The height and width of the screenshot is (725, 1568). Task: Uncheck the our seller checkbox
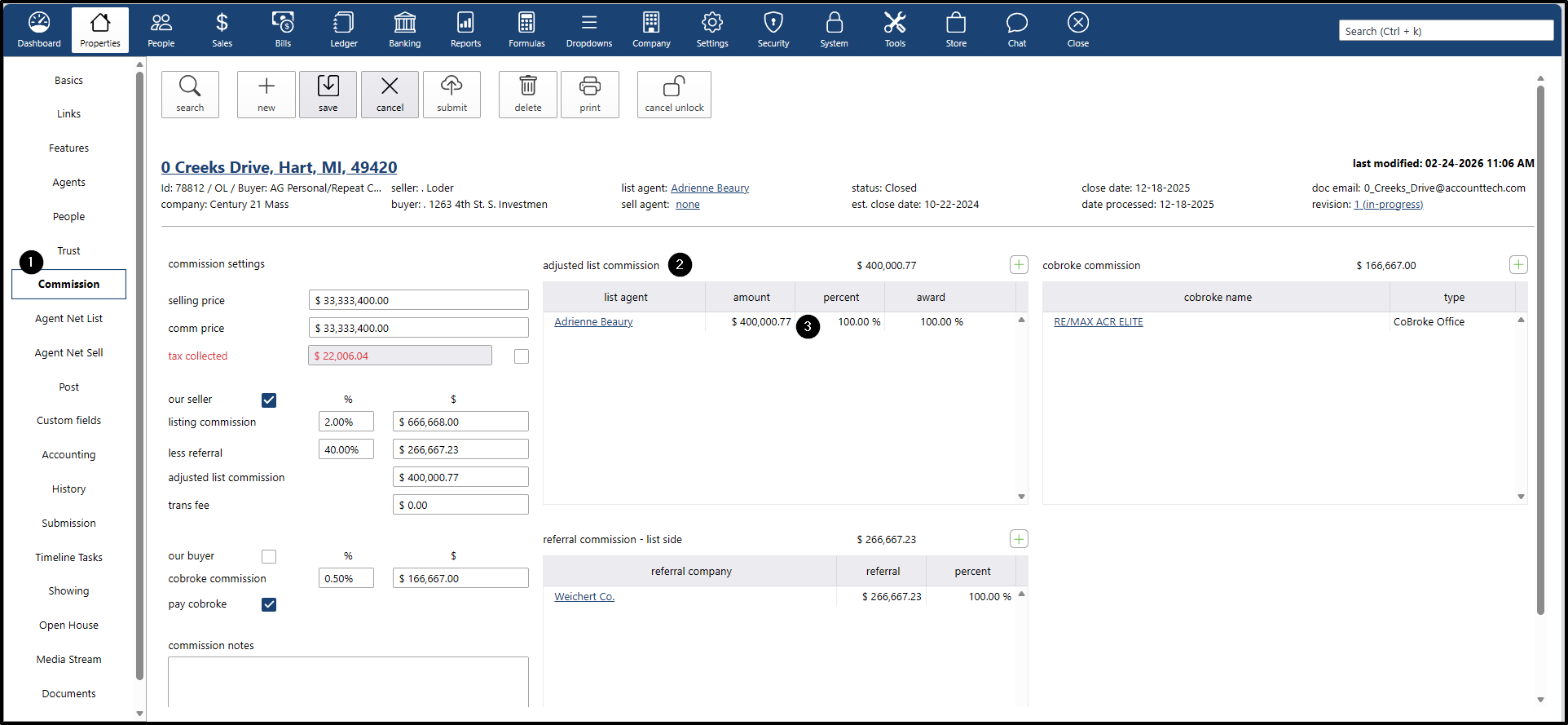tap(269, 400)
